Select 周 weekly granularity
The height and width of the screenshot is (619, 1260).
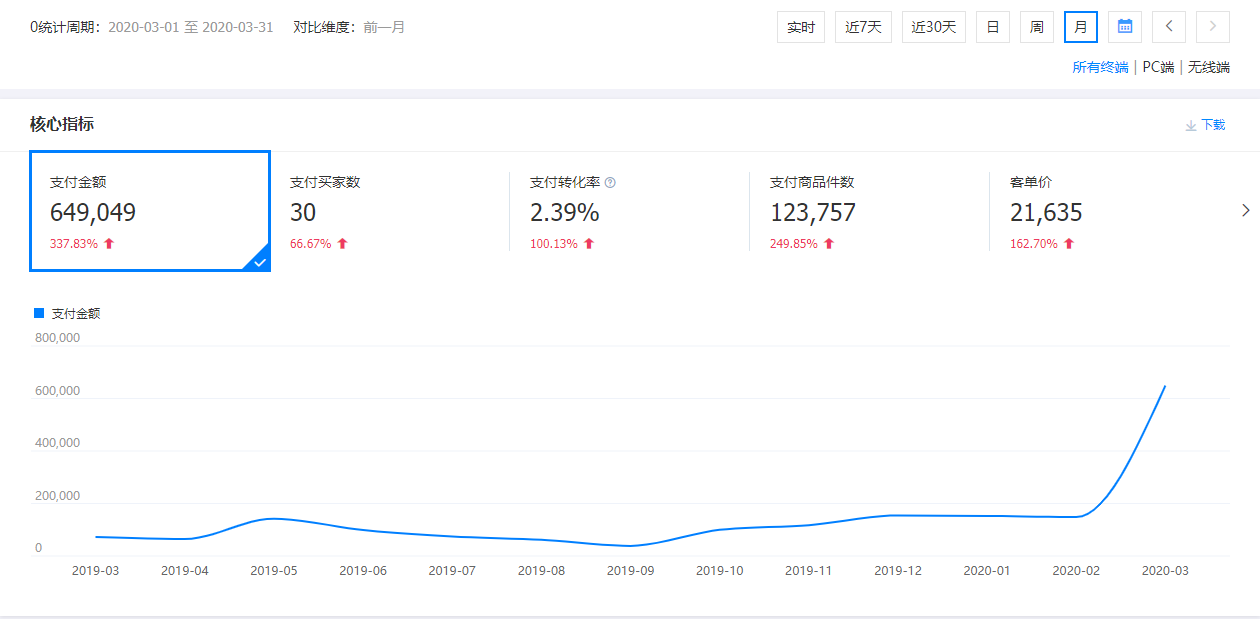click(1037, 27)
